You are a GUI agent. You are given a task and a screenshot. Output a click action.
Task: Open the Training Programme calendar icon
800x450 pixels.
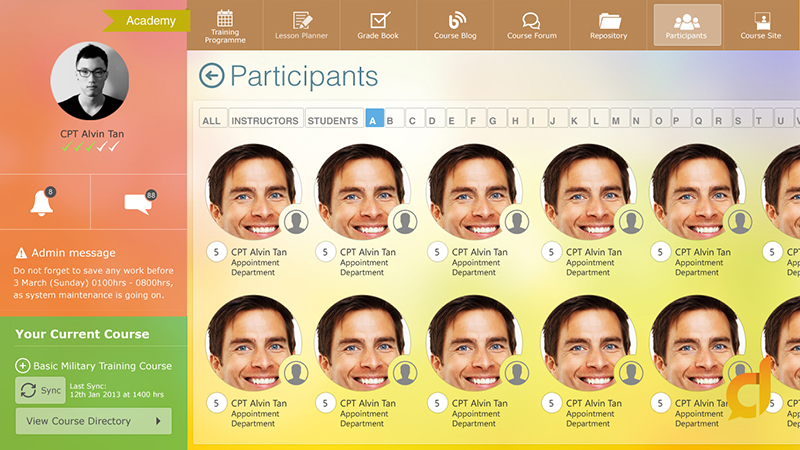225,19
